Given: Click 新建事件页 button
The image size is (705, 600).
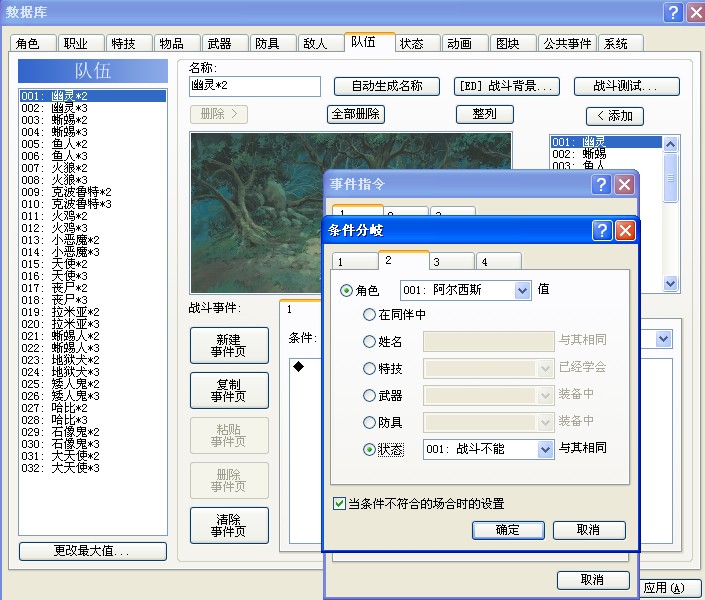Looking at the screenshot, I should pos(229,345).
